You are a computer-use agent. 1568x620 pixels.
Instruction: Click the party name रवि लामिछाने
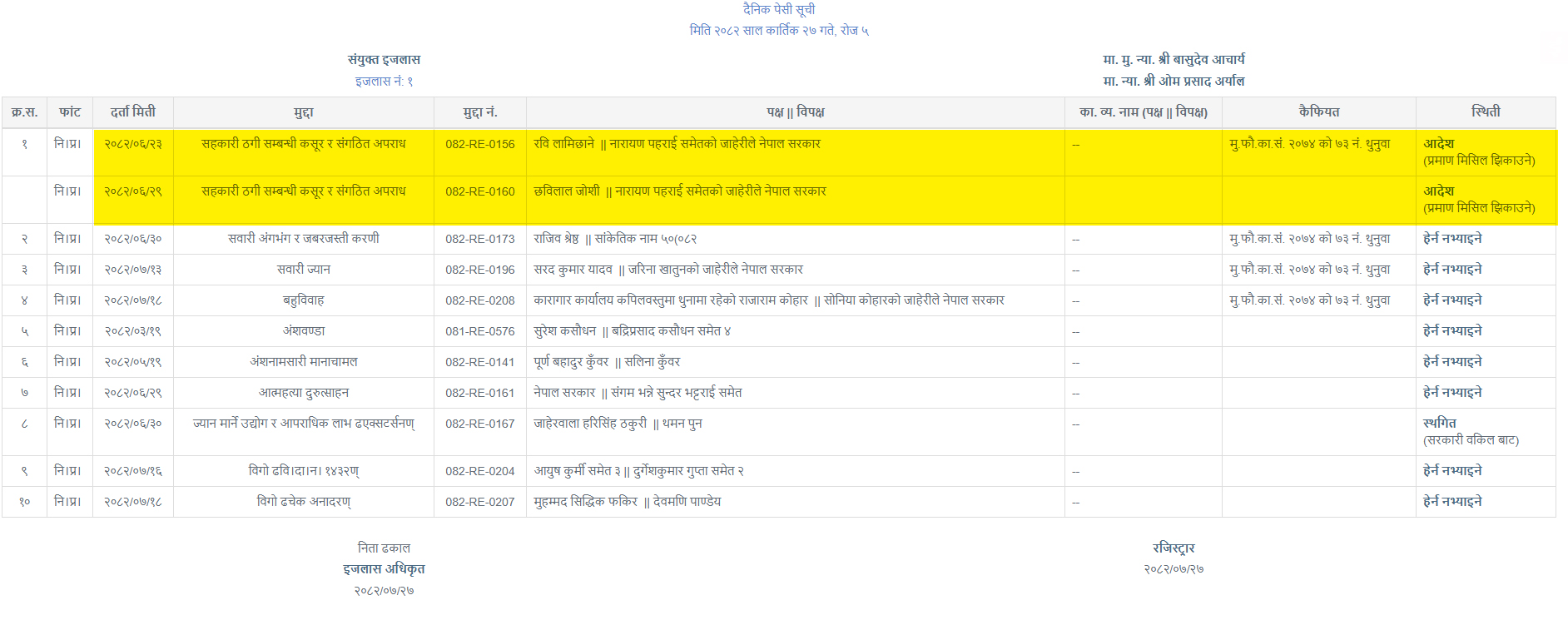tap(563, 144)
